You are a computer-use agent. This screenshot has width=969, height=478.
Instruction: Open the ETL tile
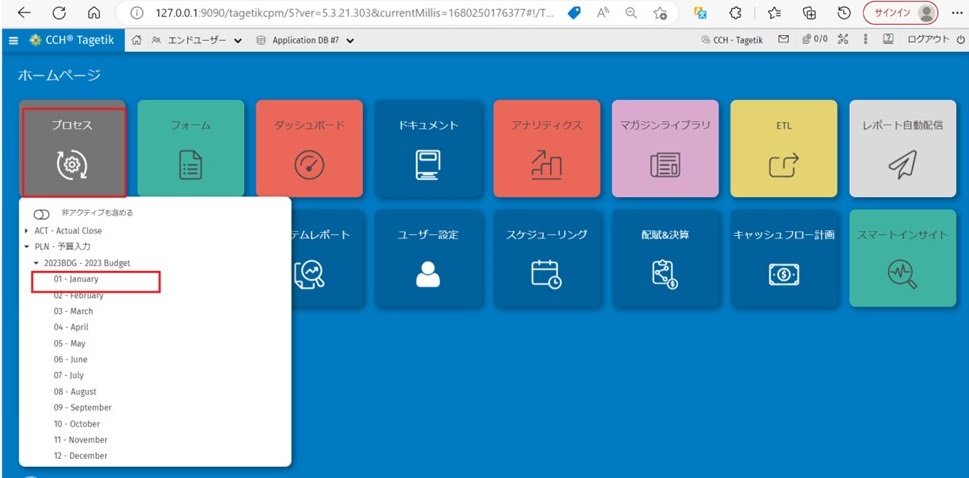[783, 148]
